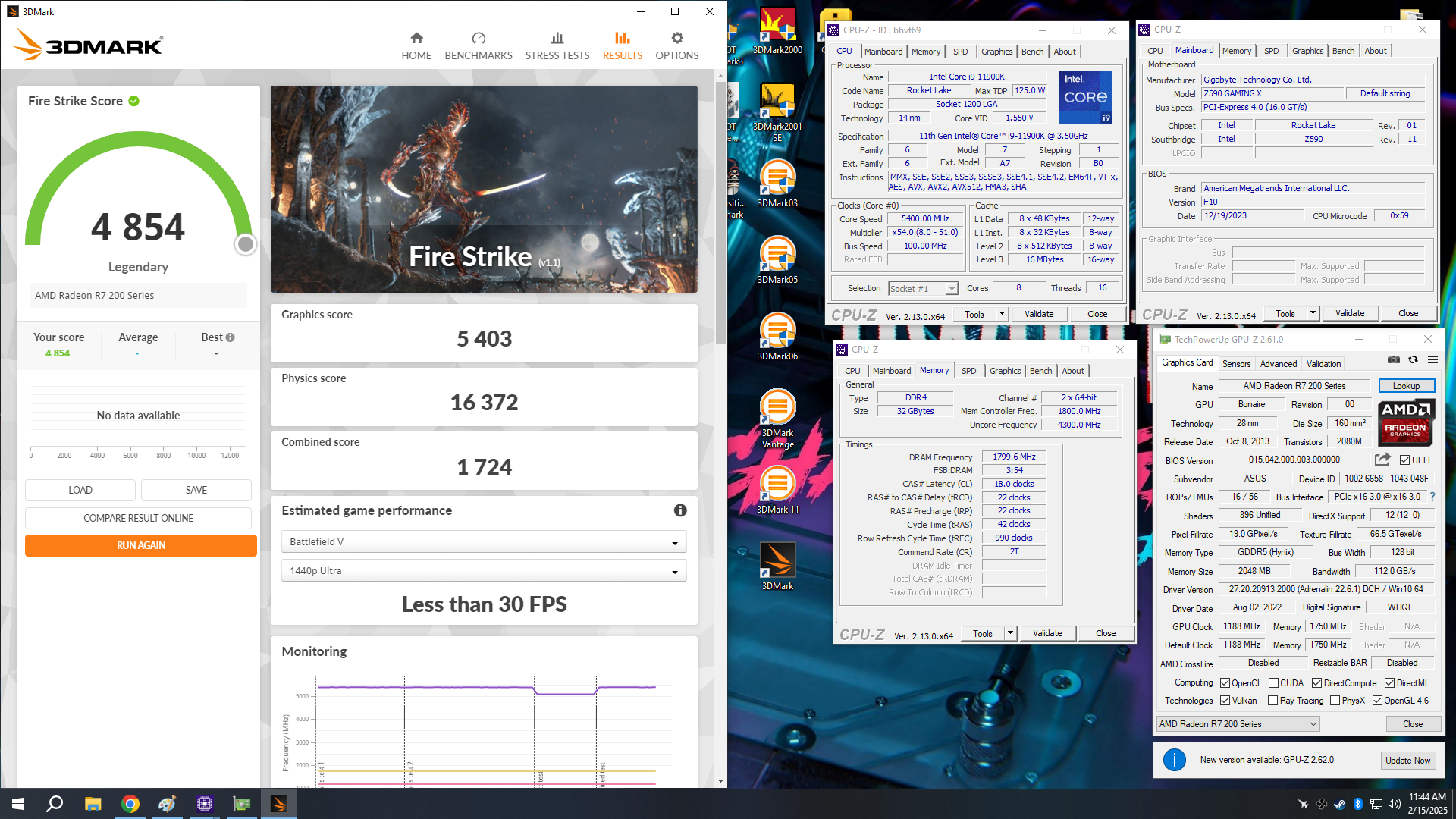Open Windows Start menu
The image size is (1456, 819).
(18, 804)
